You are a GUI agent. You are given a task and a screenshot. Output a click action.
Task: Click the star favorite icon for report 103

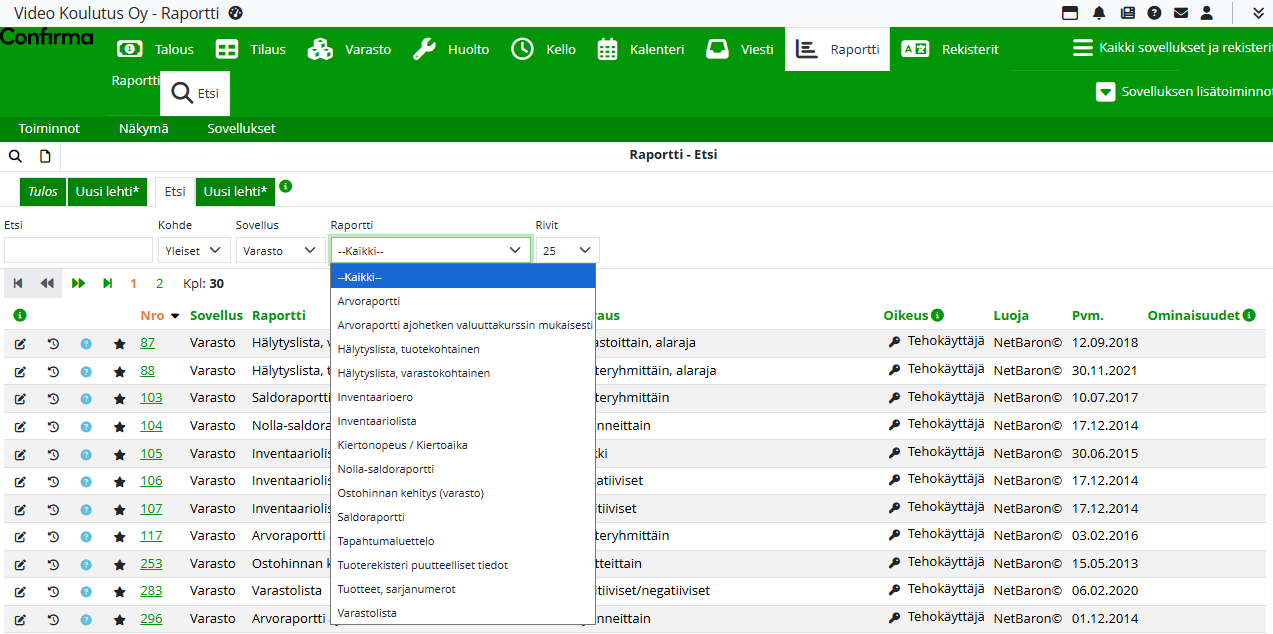pos(120,398)
